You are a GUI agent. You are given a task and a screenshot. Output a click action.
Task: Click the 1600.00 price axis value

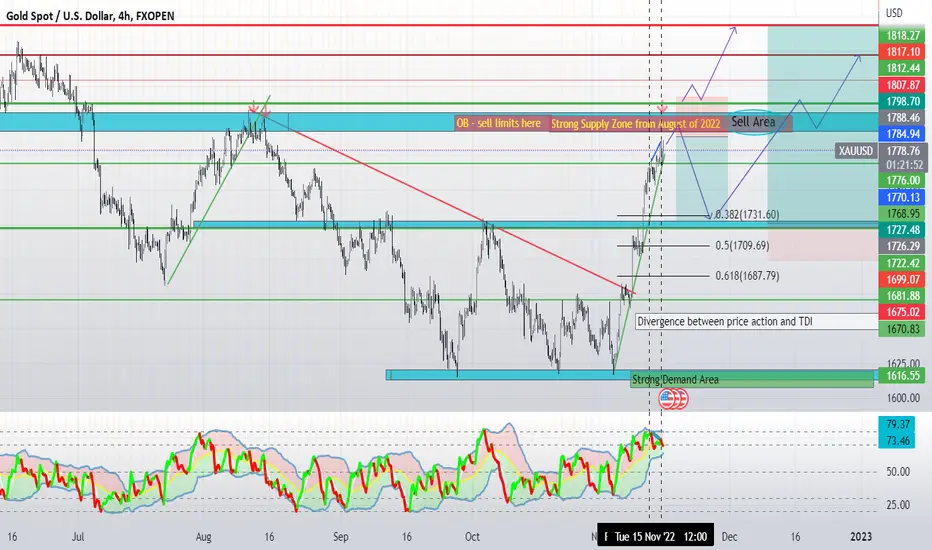903,398
